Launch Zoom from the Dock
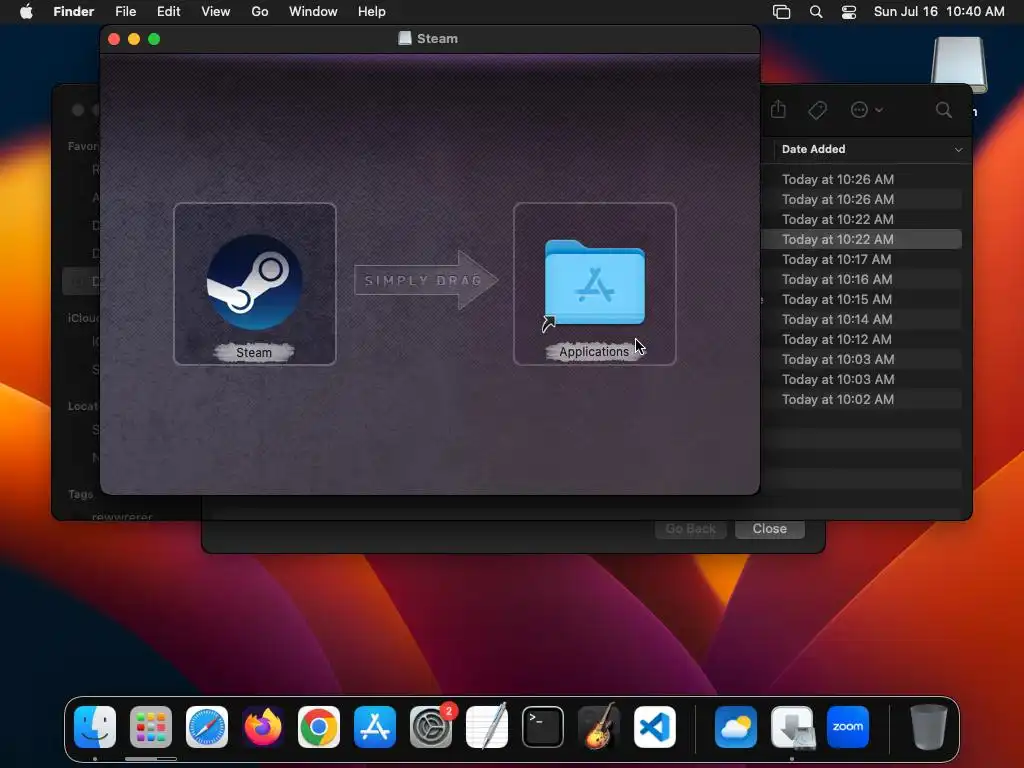Screen dimensions: 1024x768 848,727
